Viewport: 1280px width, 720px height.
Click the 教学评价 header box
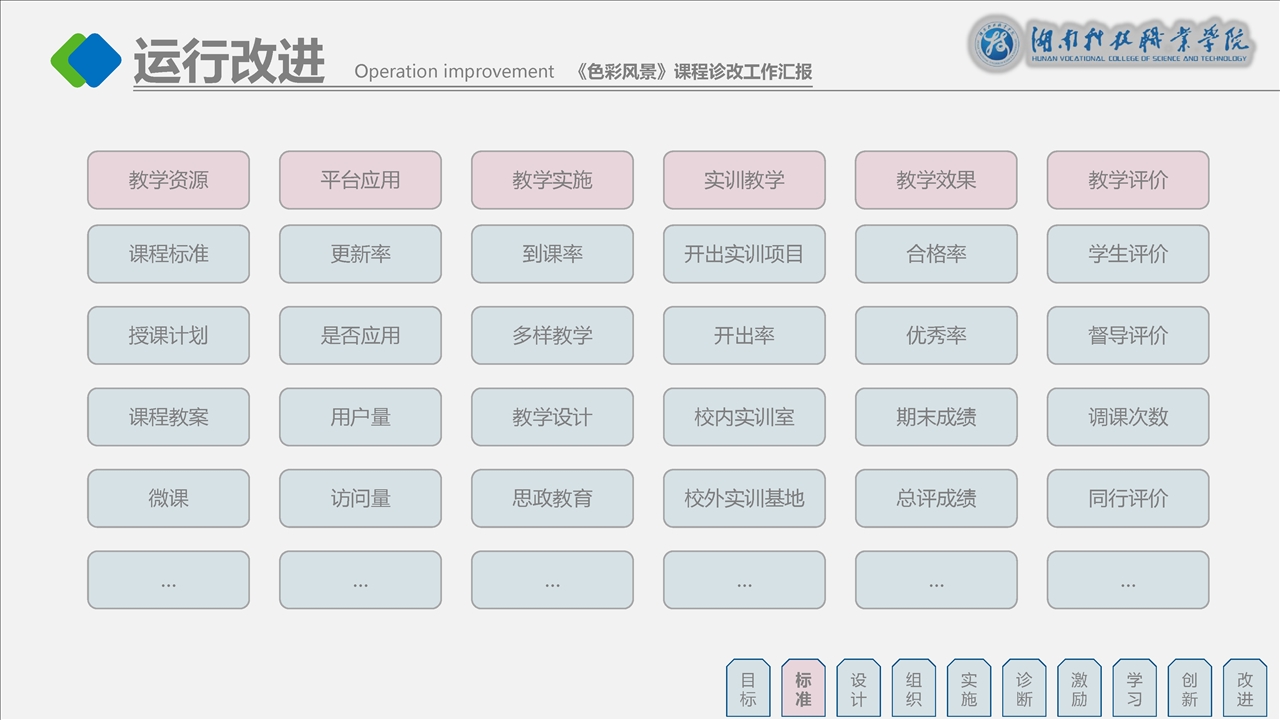pos(1128,180)
